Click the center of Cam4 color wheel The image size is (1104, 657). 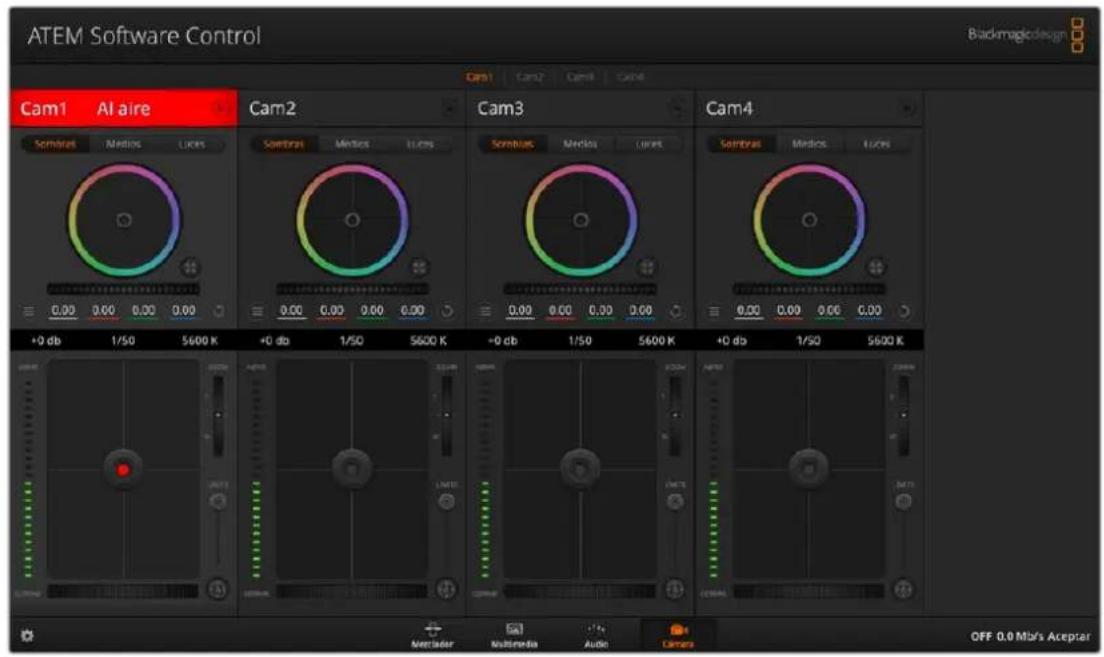(810, 220)
